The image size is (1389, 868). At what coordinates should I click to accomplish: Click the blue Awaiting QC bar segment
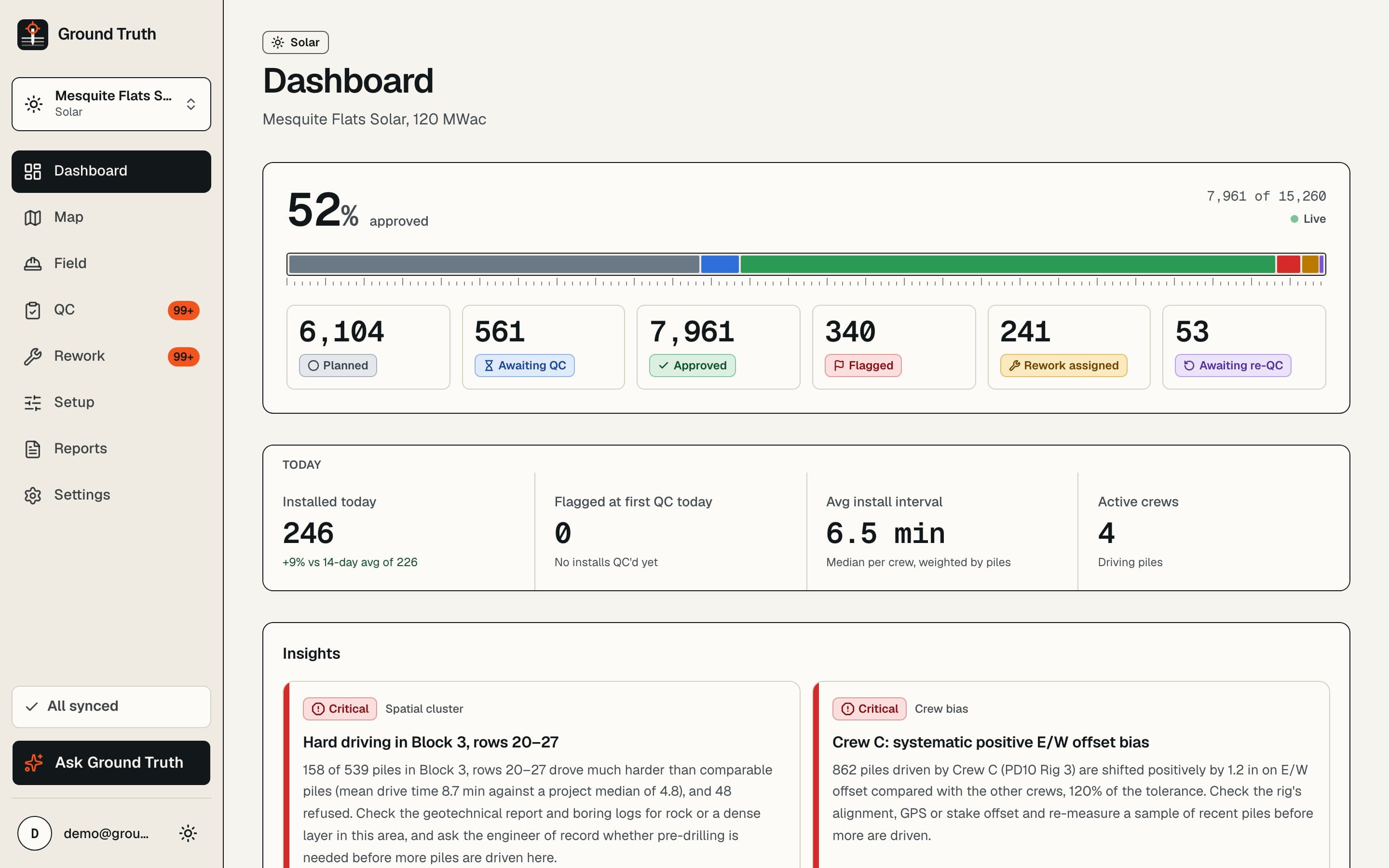[721, 264]
